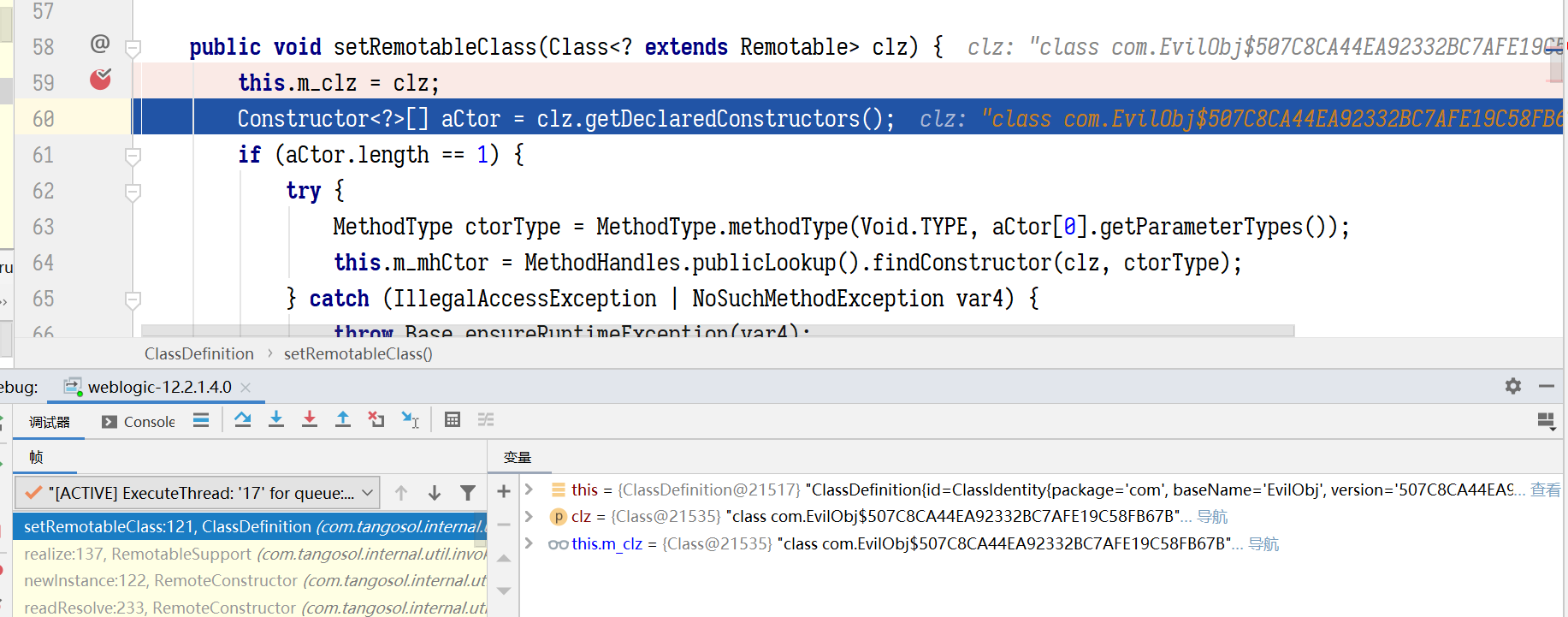Select the weblogic-12.2.1.4.0 debug session tab

point(158,387)
